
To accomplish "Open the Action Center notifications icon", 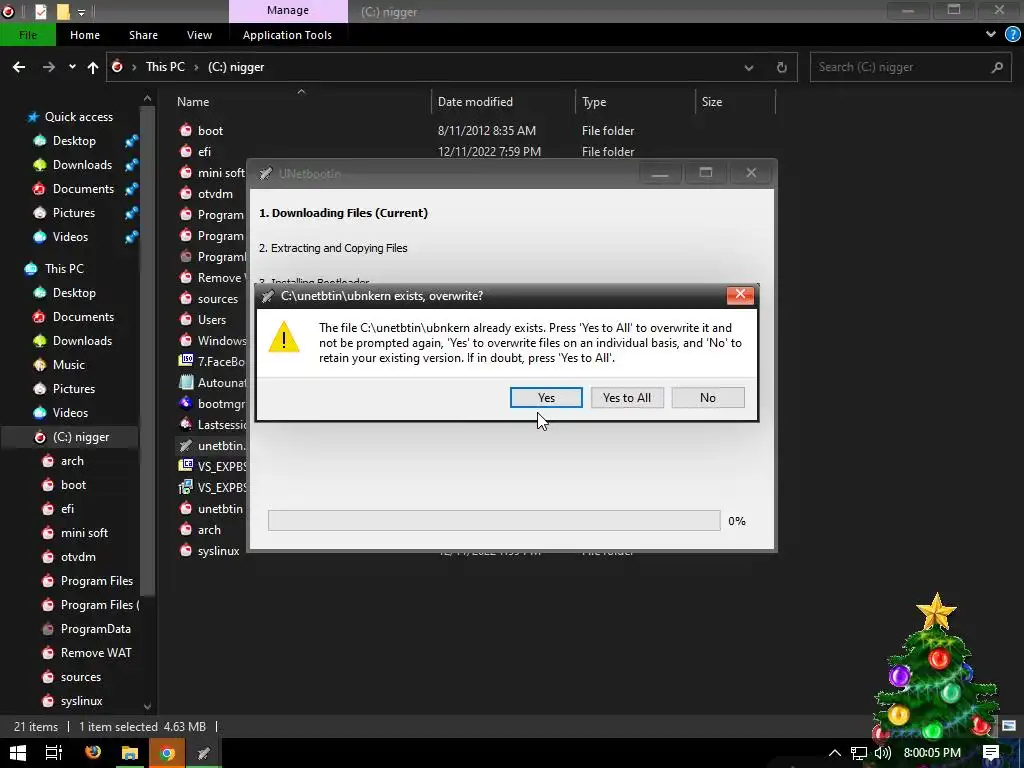I will (x=991, y=753).
